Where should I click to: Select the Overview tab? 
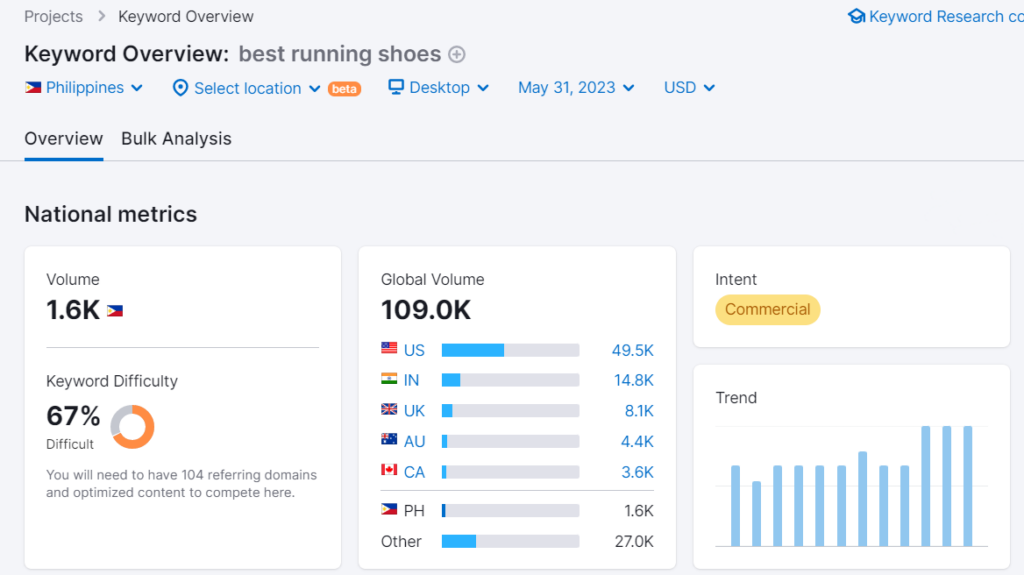(63, 139)
